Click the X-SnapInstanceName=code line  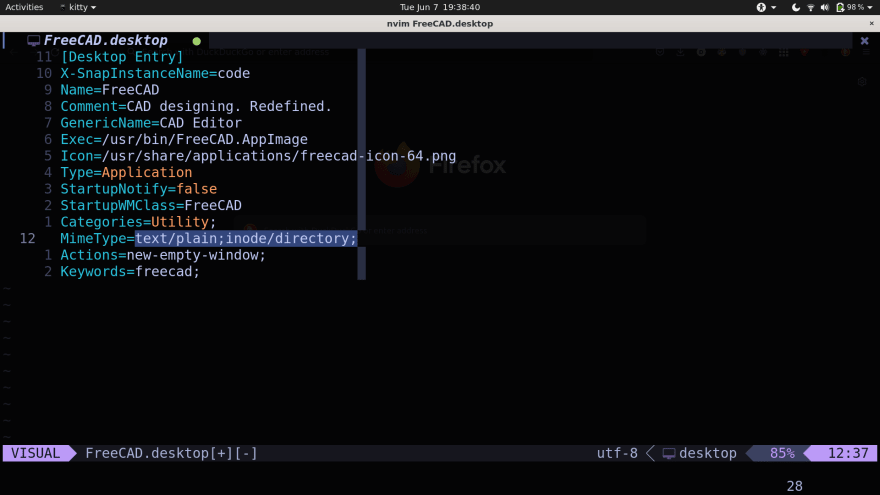click(155, 74)
